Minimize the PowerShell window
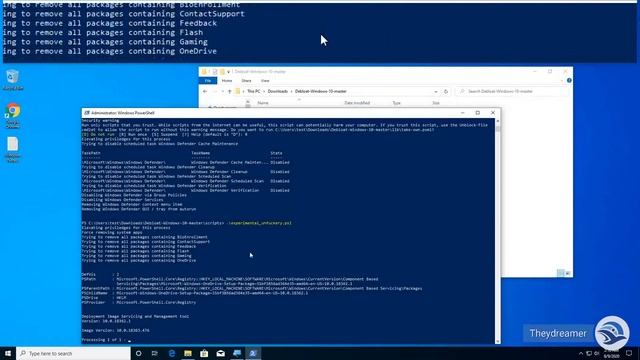Screen dimensions: 640x360 [462, 113]
